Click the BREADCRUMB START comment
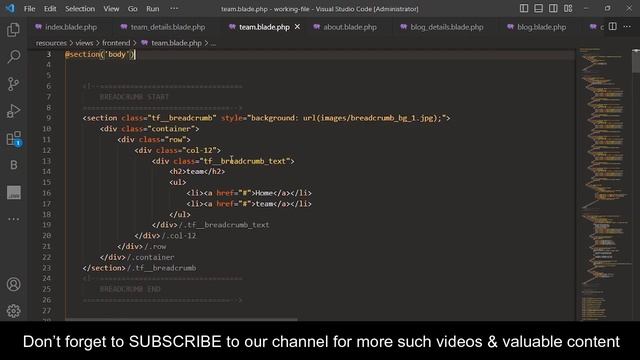Screen dimensions: 640x360 134,97
